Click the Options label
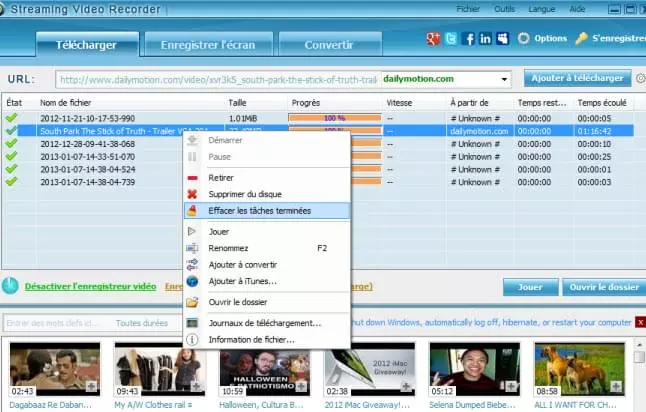 pyautogui.click(x=550, y=38)
